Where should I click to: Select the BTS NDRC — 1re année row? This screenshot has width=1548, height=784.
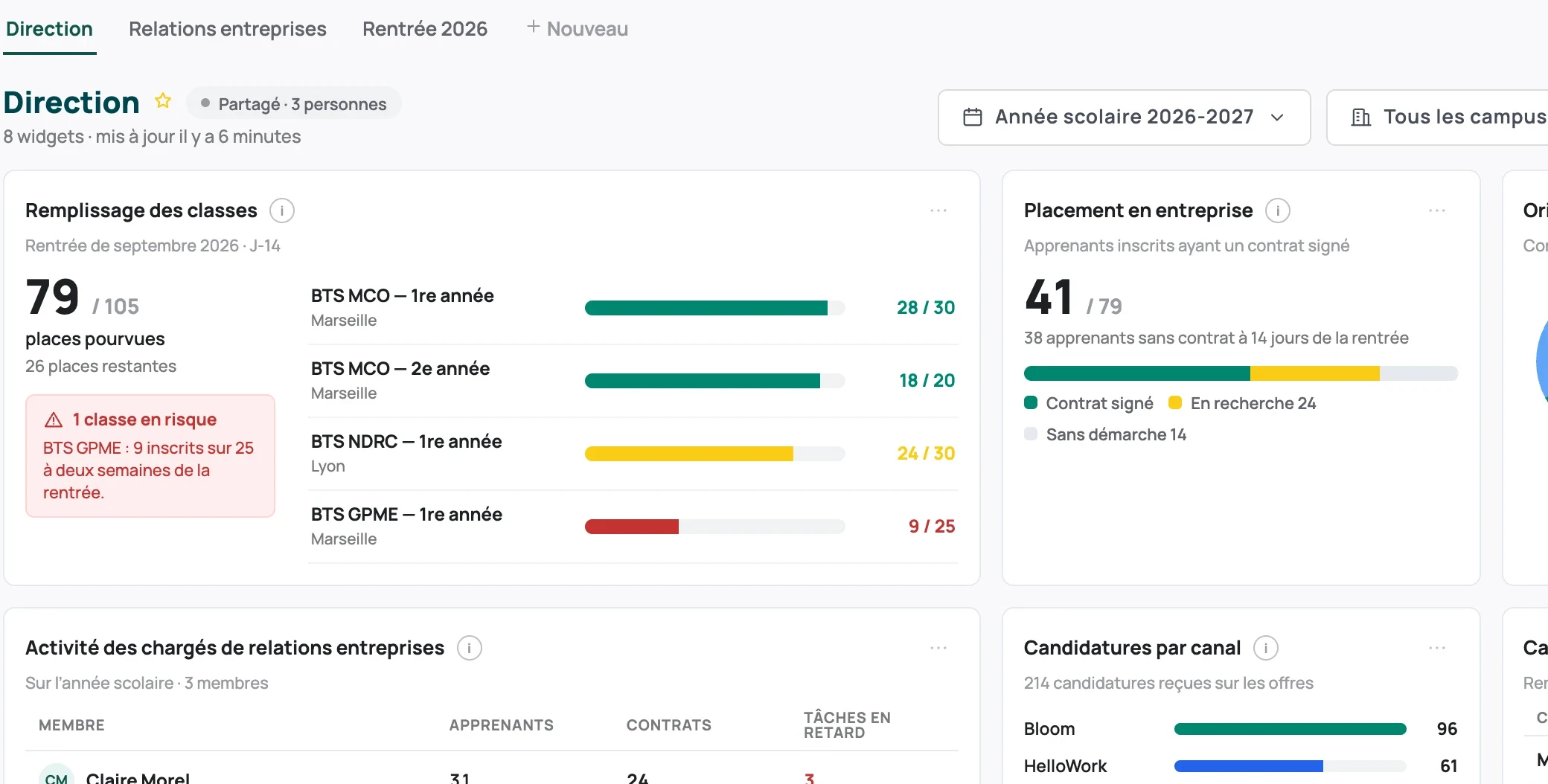point(633,454)
